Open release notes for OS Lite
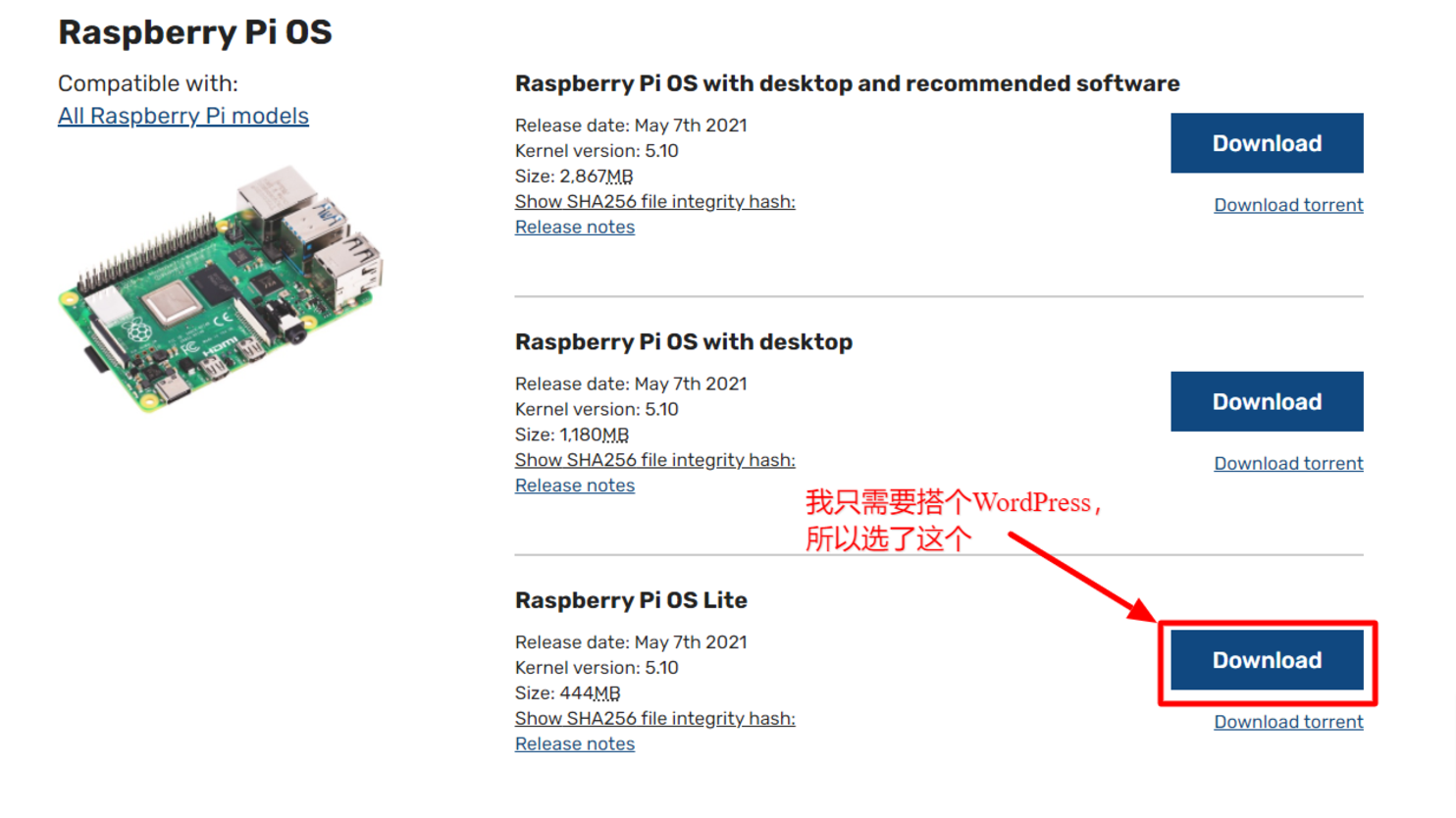The width and height of the screenshot is (1456, 818). (575, 743)
